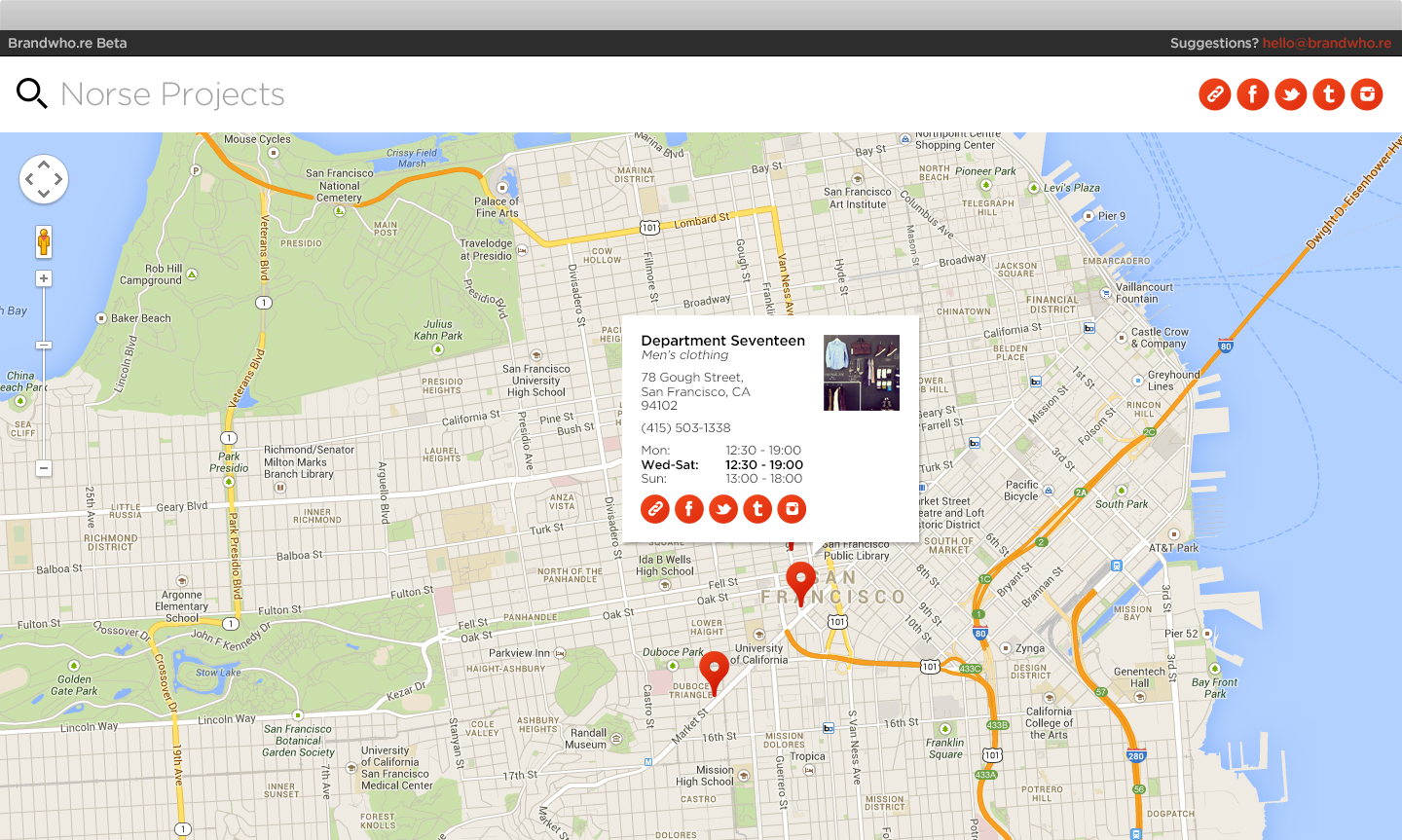The height and width of the screenshot is (840, 1402).
Task: Select the red map pin near Duboce Triangle
Action: click(715, 674)
